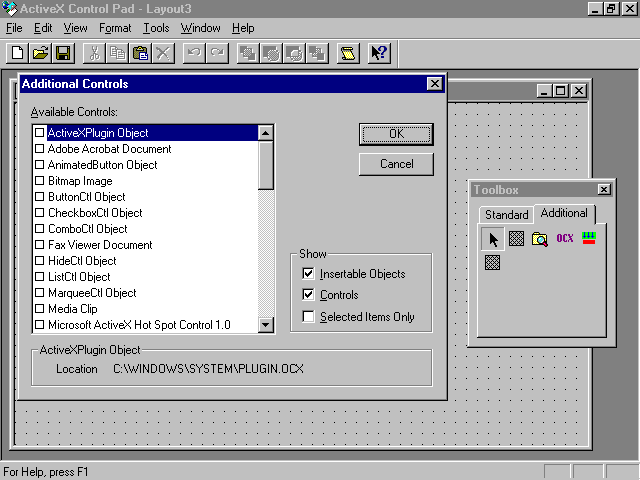Select MarqueeCtl Object in the list
This screenshot has width=640, height=480.
tap(92, 293)
